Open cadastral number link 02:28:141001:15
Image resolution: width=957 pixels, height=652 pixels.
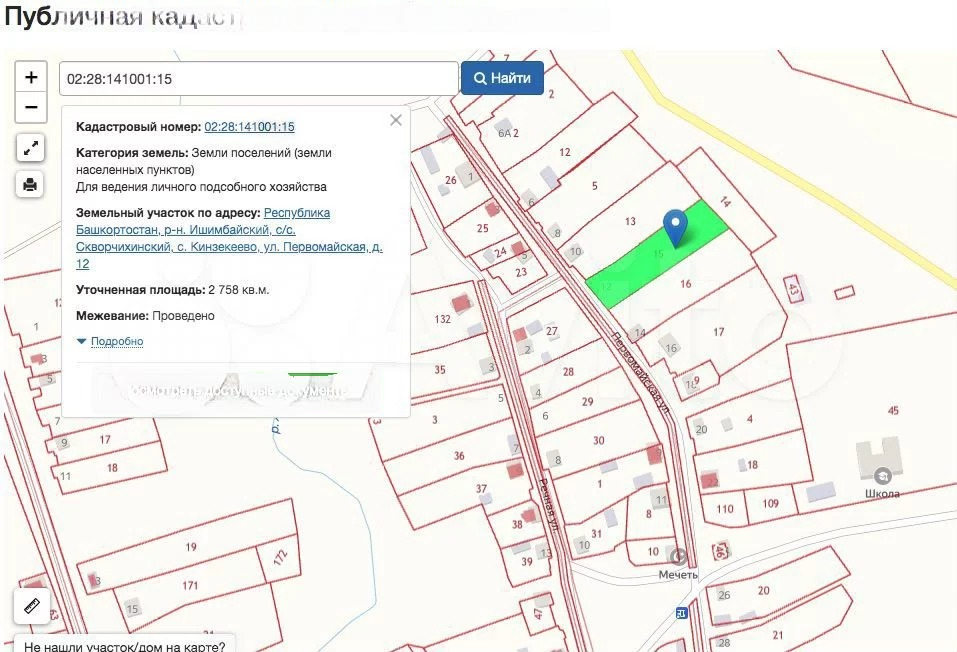coord(249,127)
